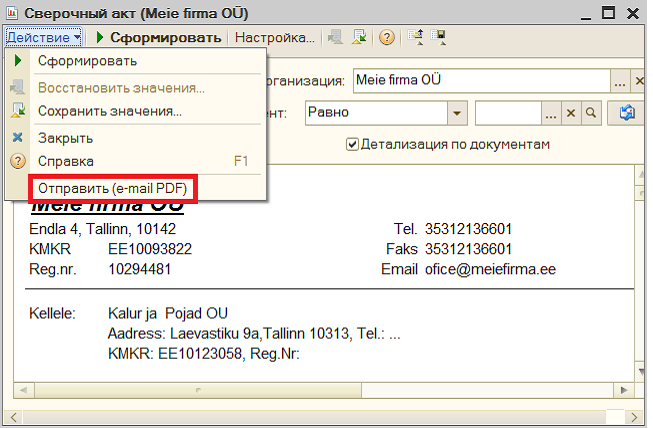
Task: Click the refresh icon button at right
Action: coord(627,113)
